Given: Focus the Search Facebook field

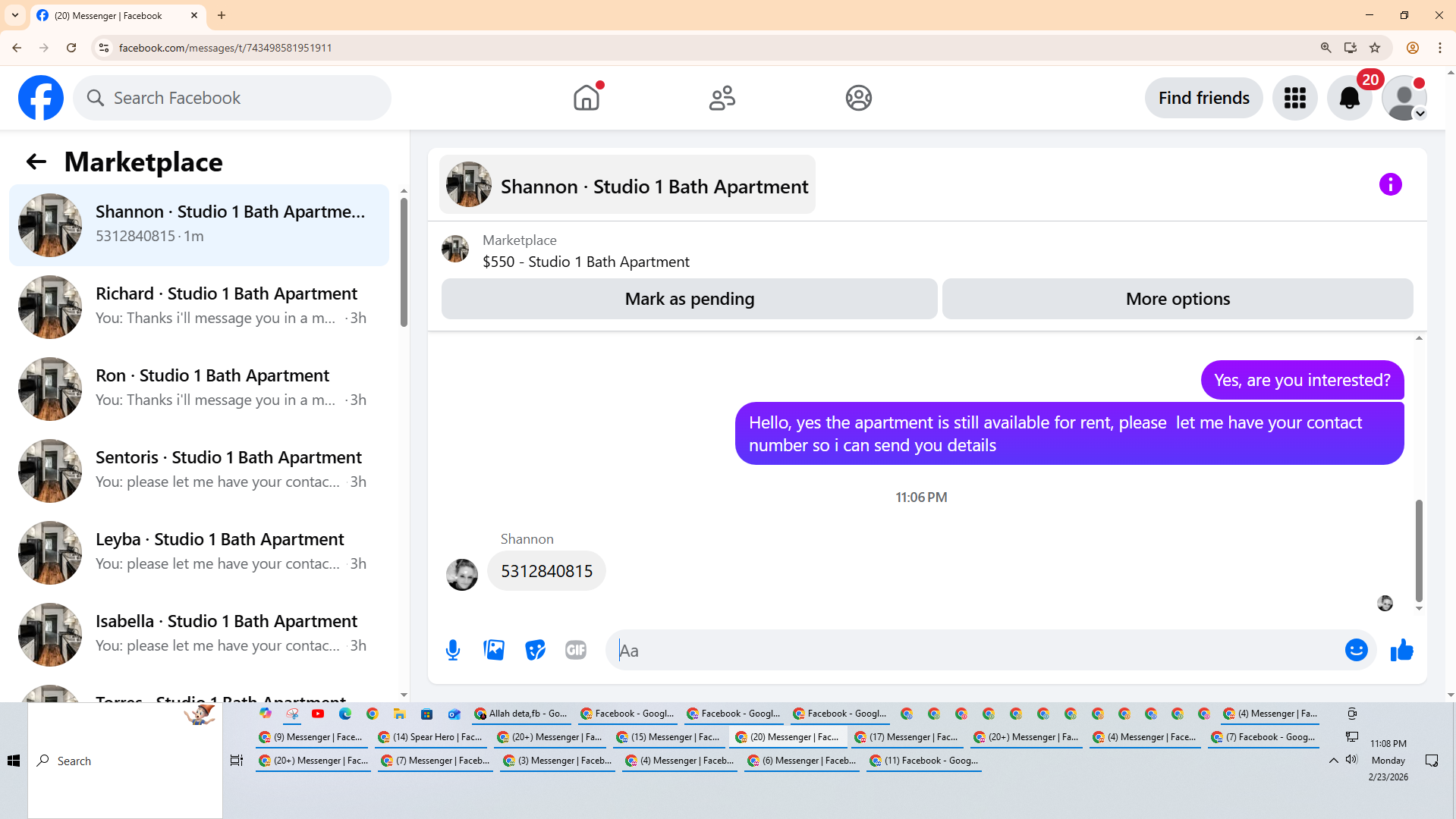Looking at the screenshot, I should (x=232, y=98).
